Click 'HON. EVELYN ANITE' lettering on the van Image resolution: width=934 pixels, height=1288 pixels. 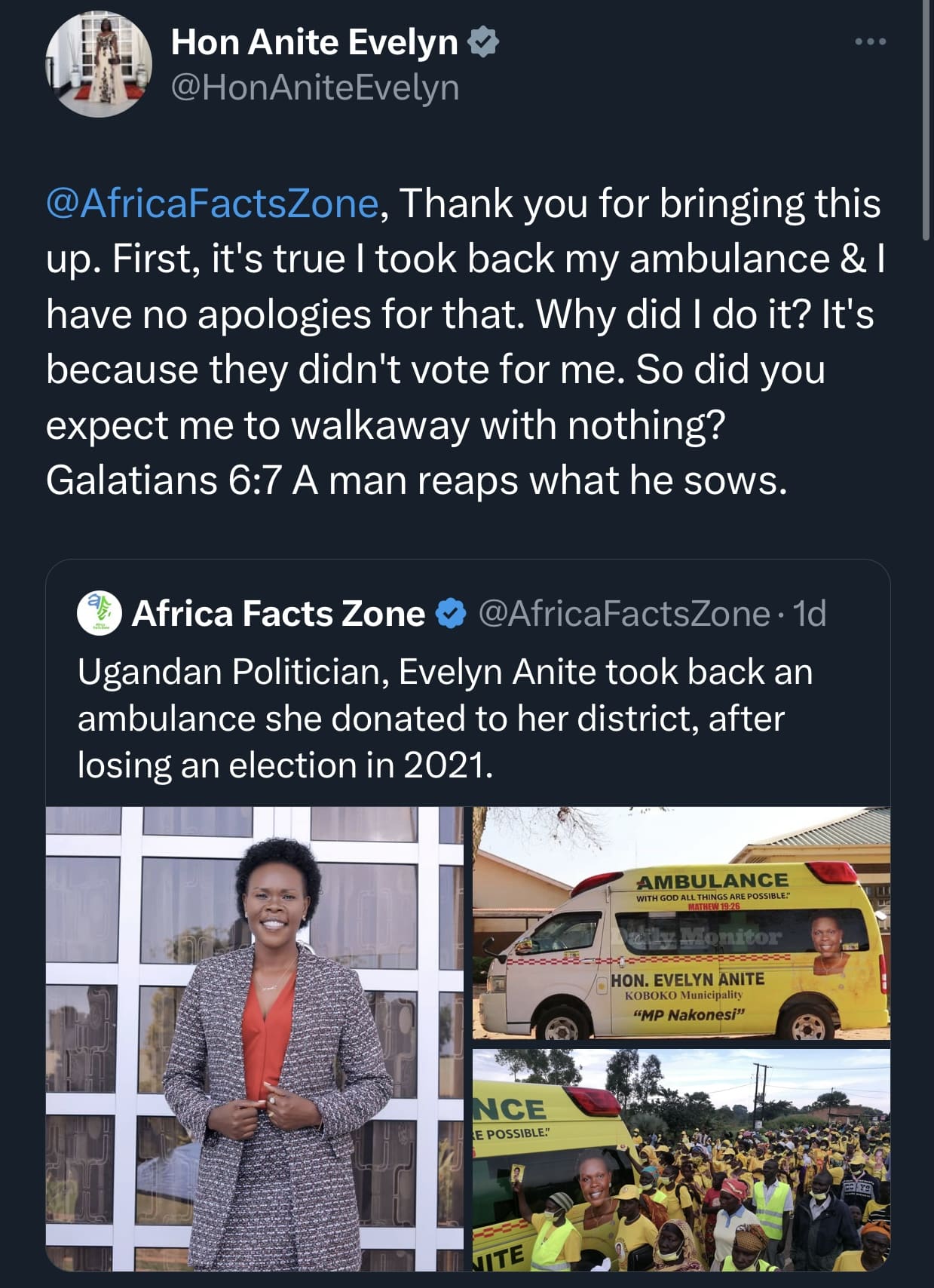[687, 980]
